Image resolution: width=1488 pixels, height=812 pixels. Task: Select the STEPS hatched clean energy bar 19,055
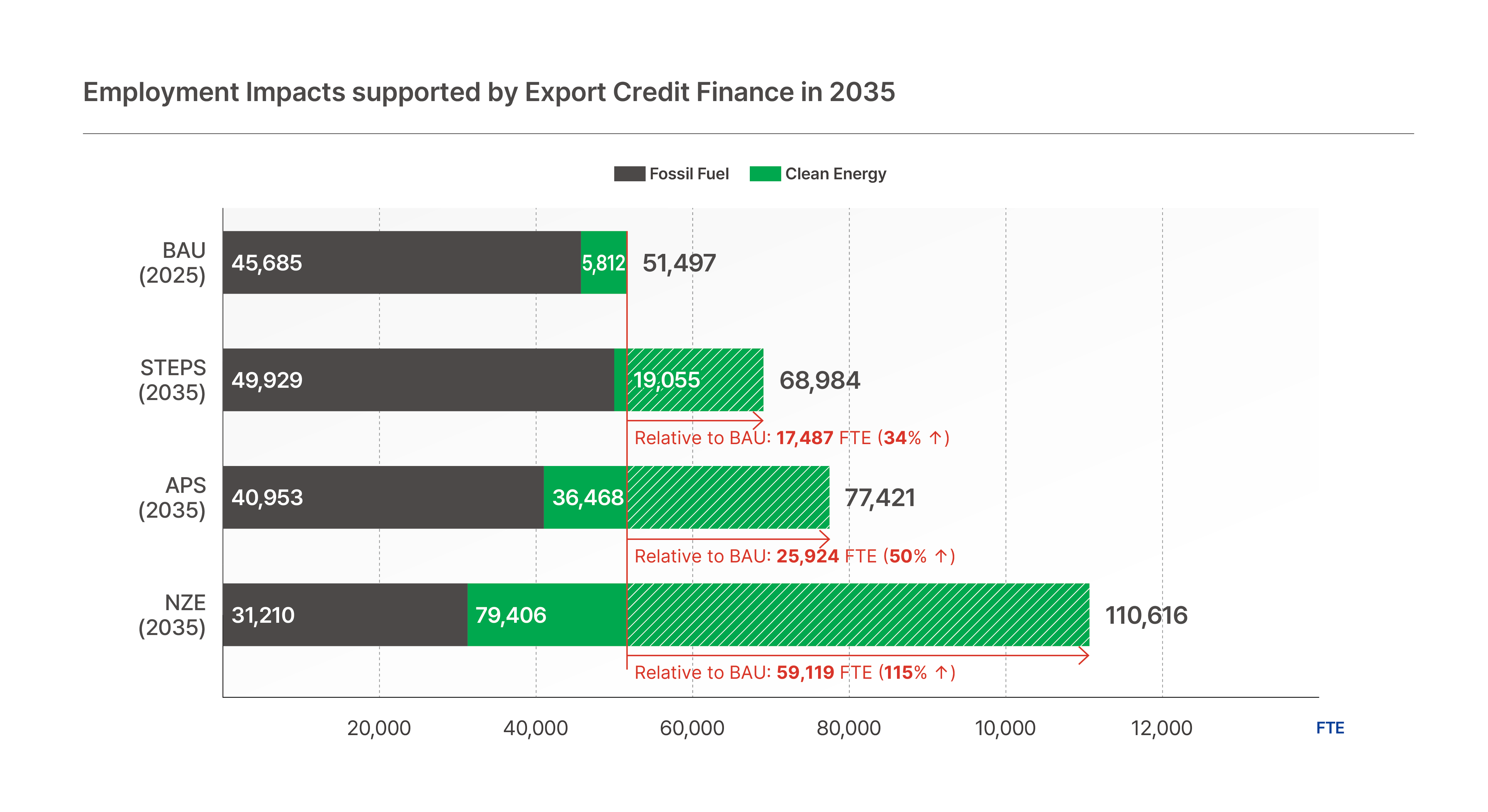[695, 380]
